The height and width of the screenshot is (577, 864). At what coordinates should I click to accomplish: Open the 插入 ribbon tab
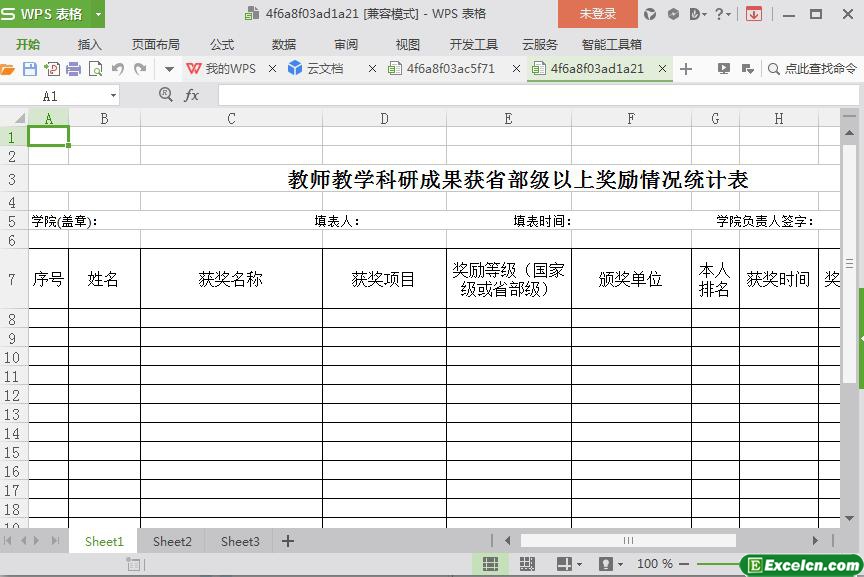[90, 44]
